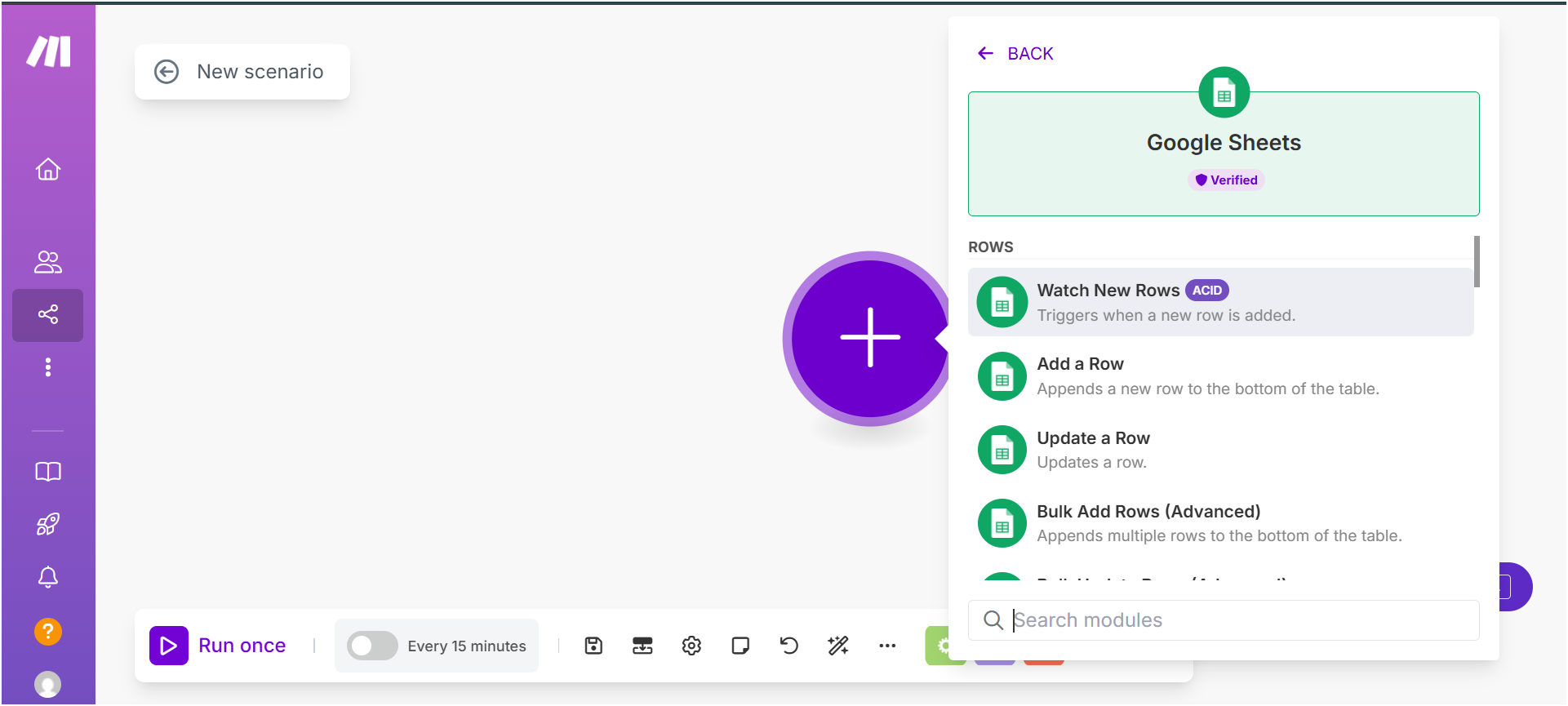
Task: Open the user profile avatar
Action: coord(48,684)
